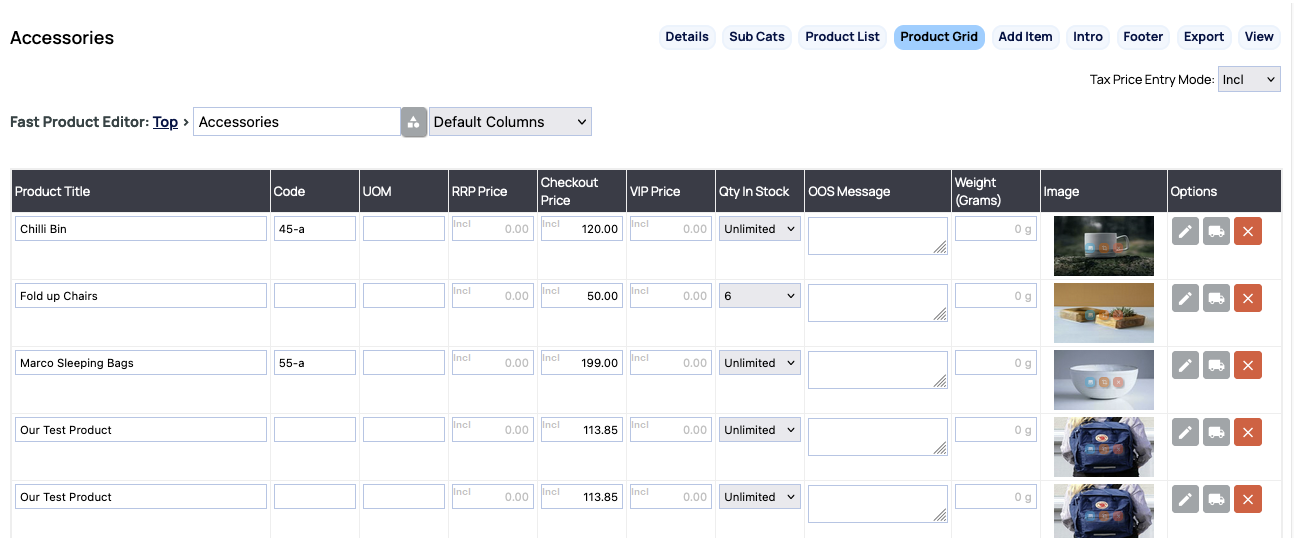Screen dimensions: 1294x538
Task: Click the Add Item button
Action: (1025, 37)
